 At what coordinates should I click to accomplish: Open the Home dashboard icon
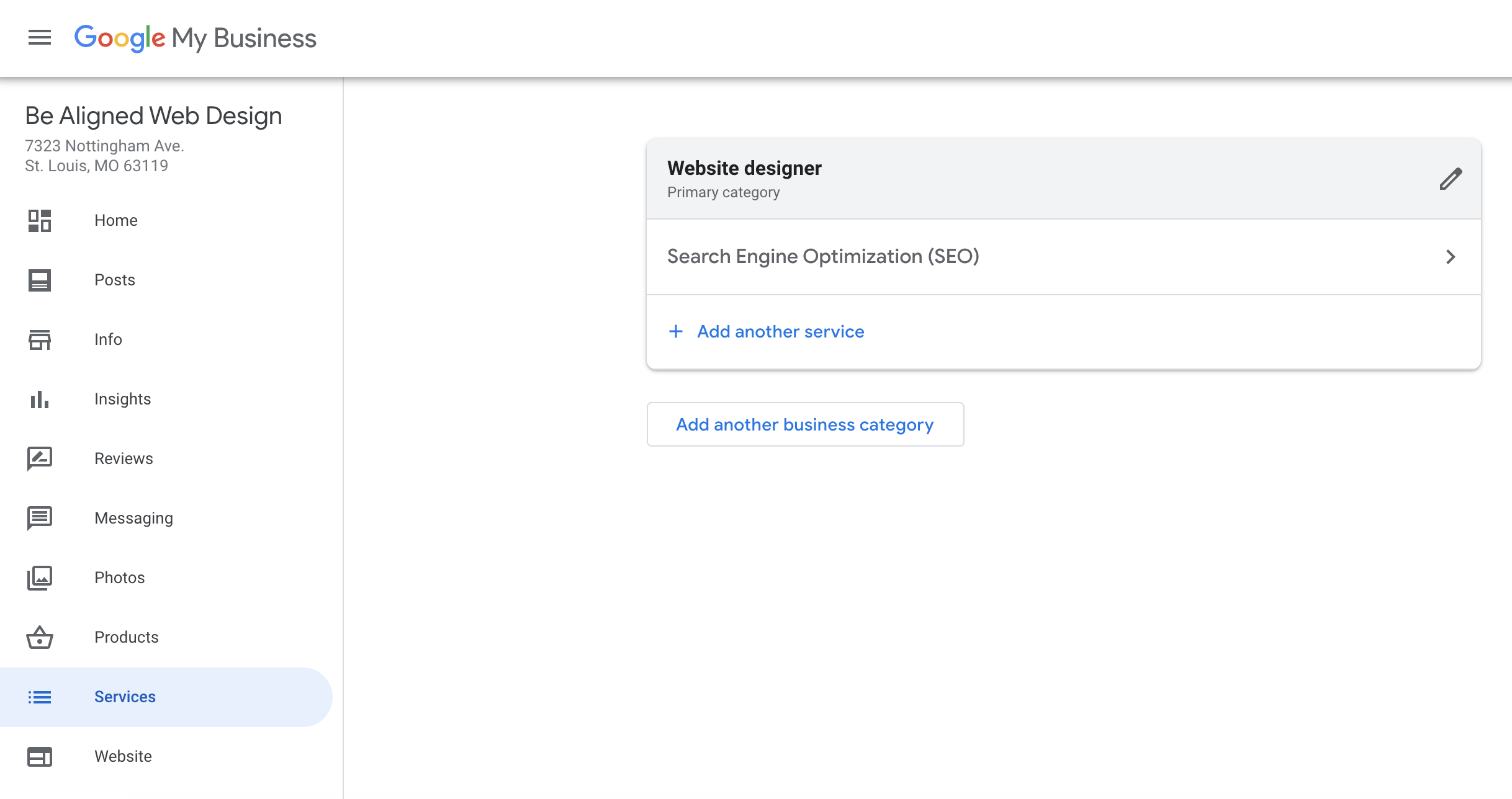(40, 220)
